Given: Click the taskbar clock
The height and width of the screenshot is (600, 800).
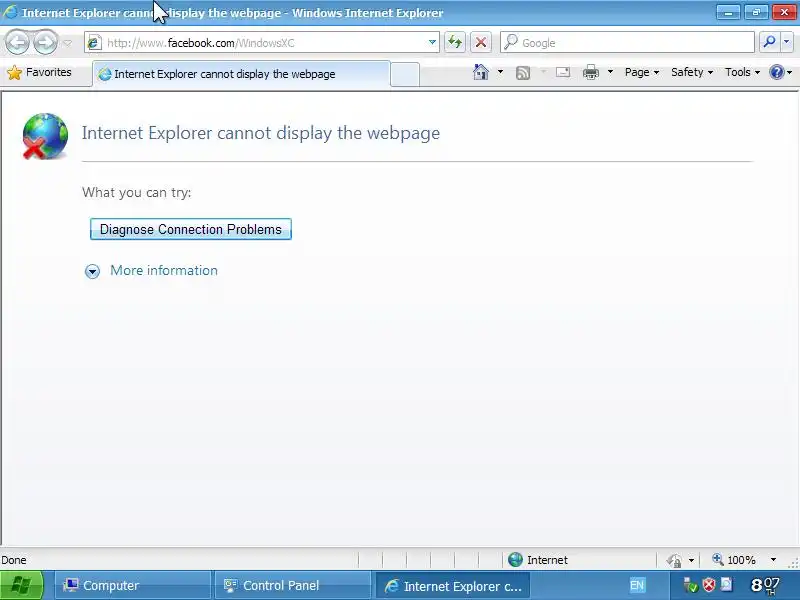Looking at the screenshot, I should [766, 585].
